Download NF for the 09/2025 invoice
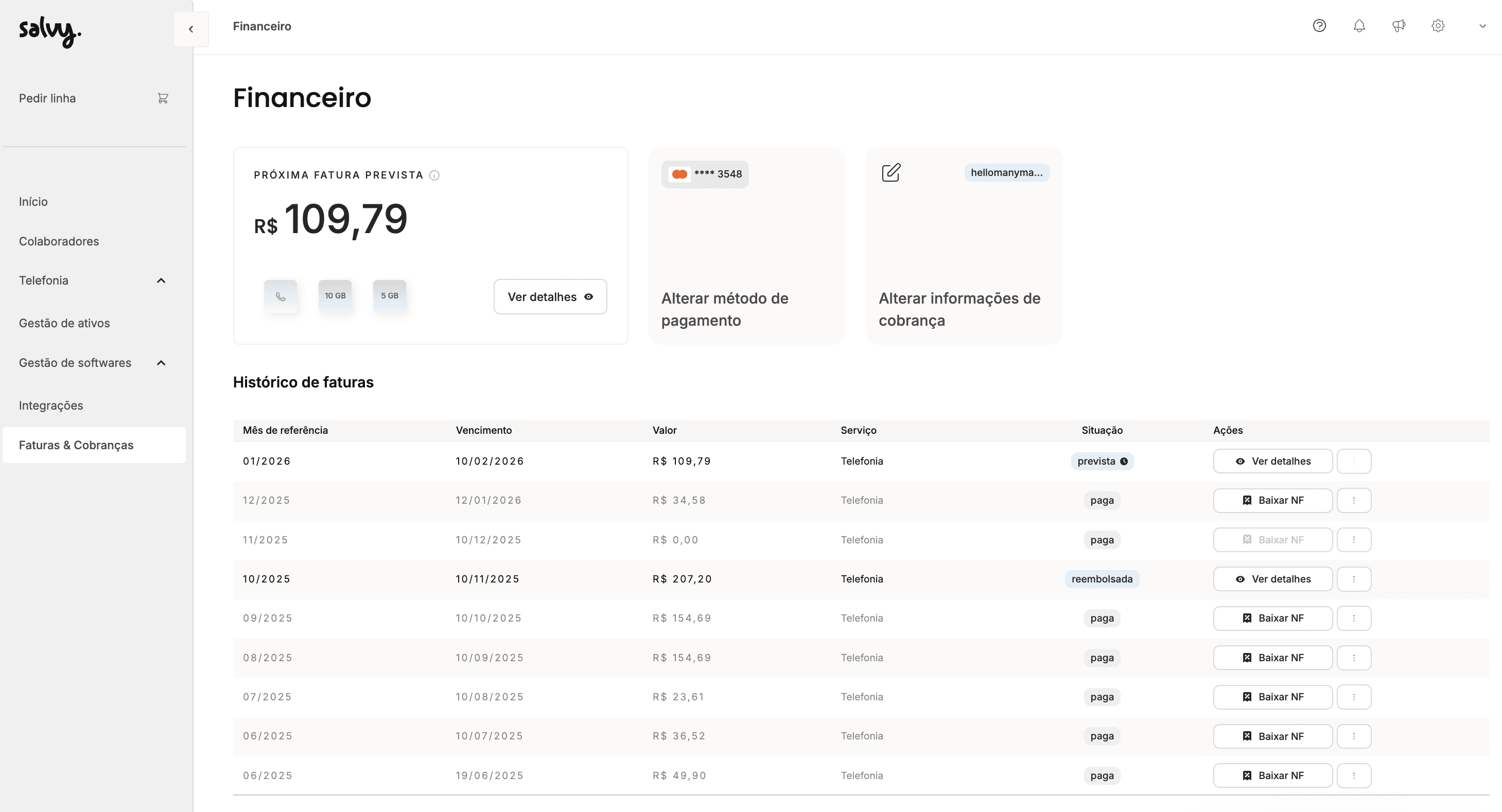 (x=1272, y=618)
